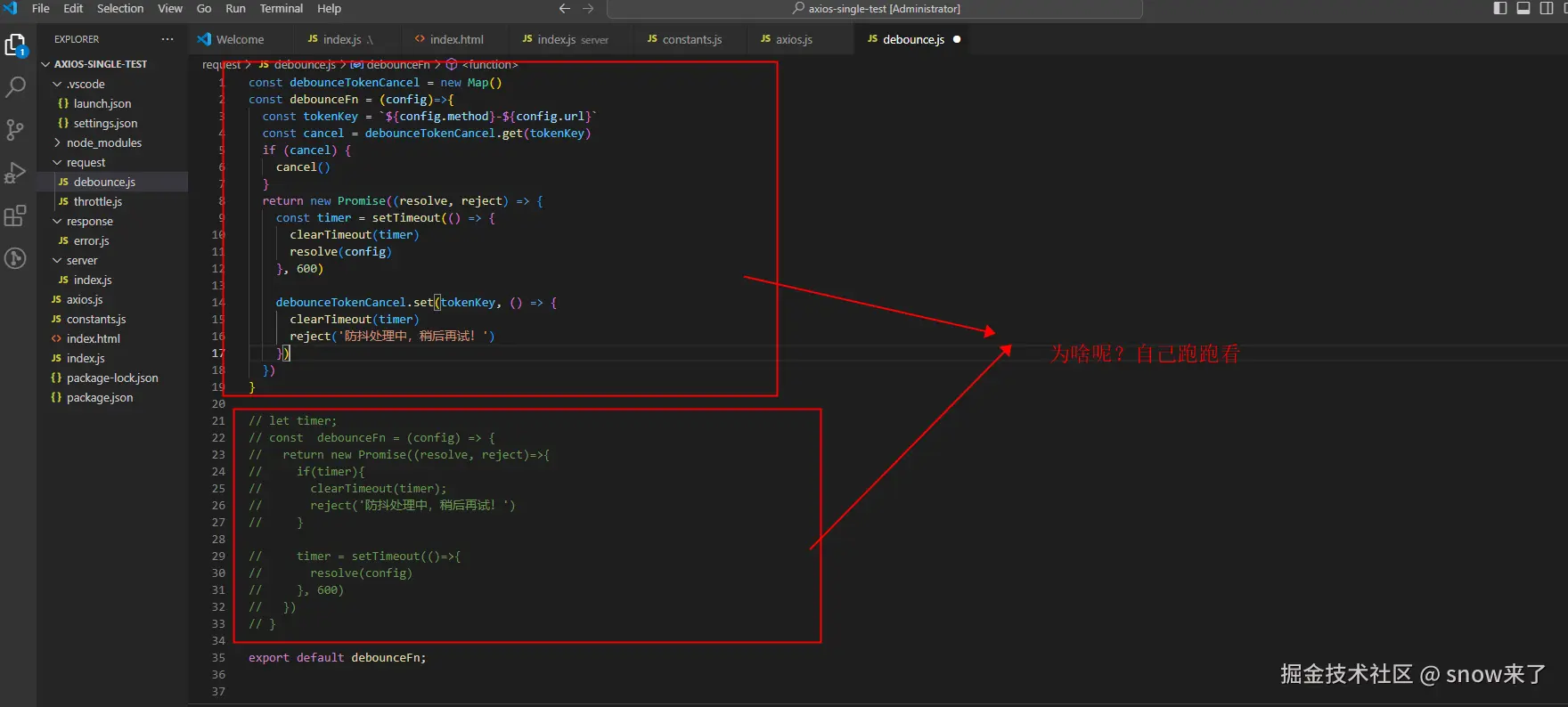The width and height of the screenshot is (1568, 707).
Task: Click debounce.js in the breadcrumb
Action: 304,64
